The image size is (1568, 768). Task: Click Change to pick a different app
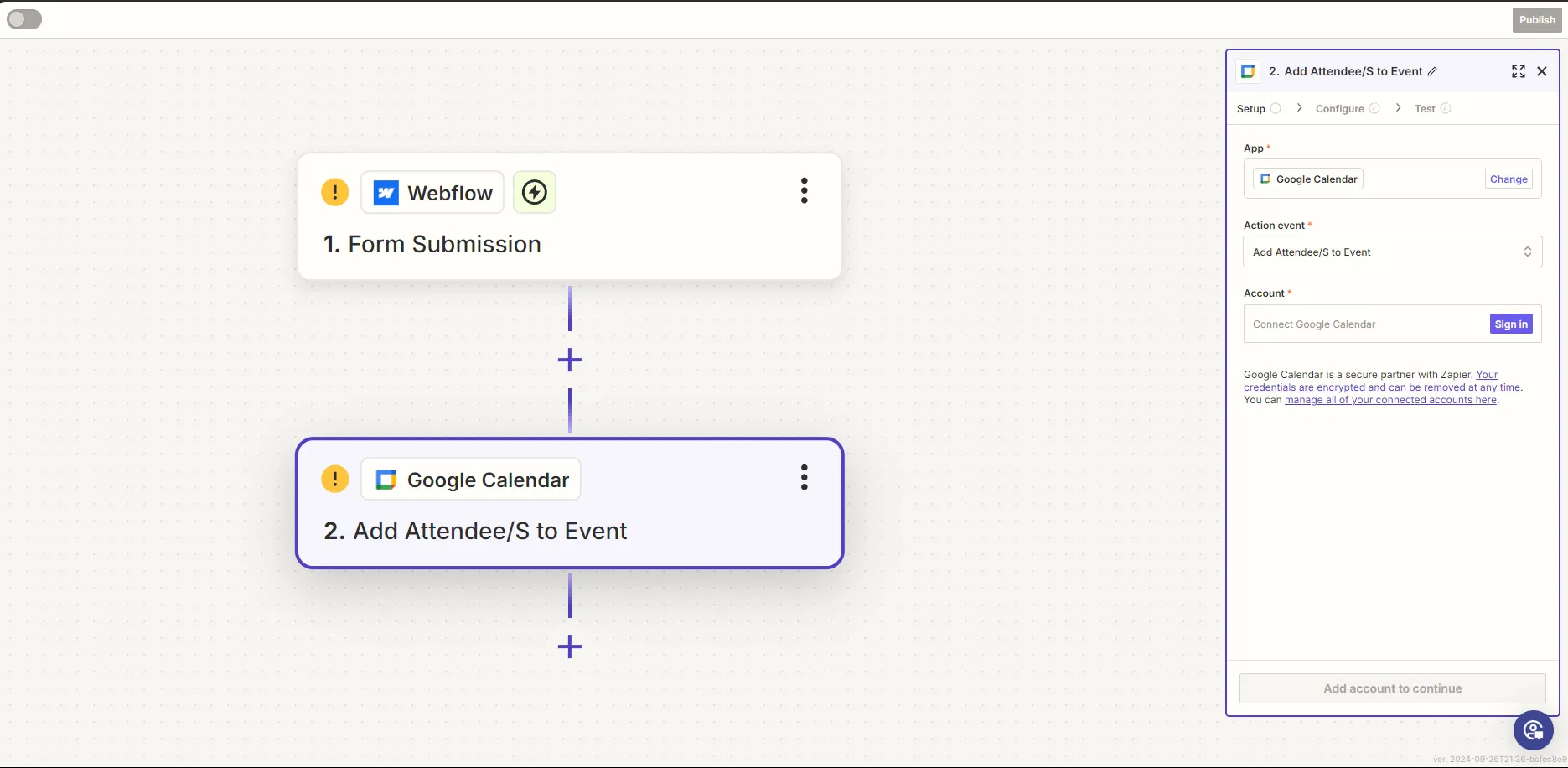(x=1508, y=179)
